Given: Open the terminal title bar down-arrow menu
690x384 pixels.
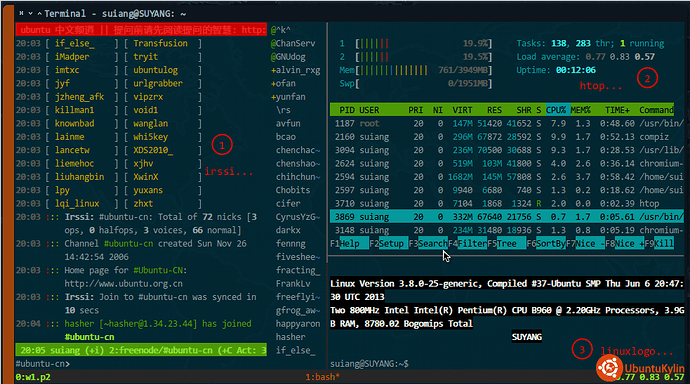Looking at the screenshot, I should 30,13.
